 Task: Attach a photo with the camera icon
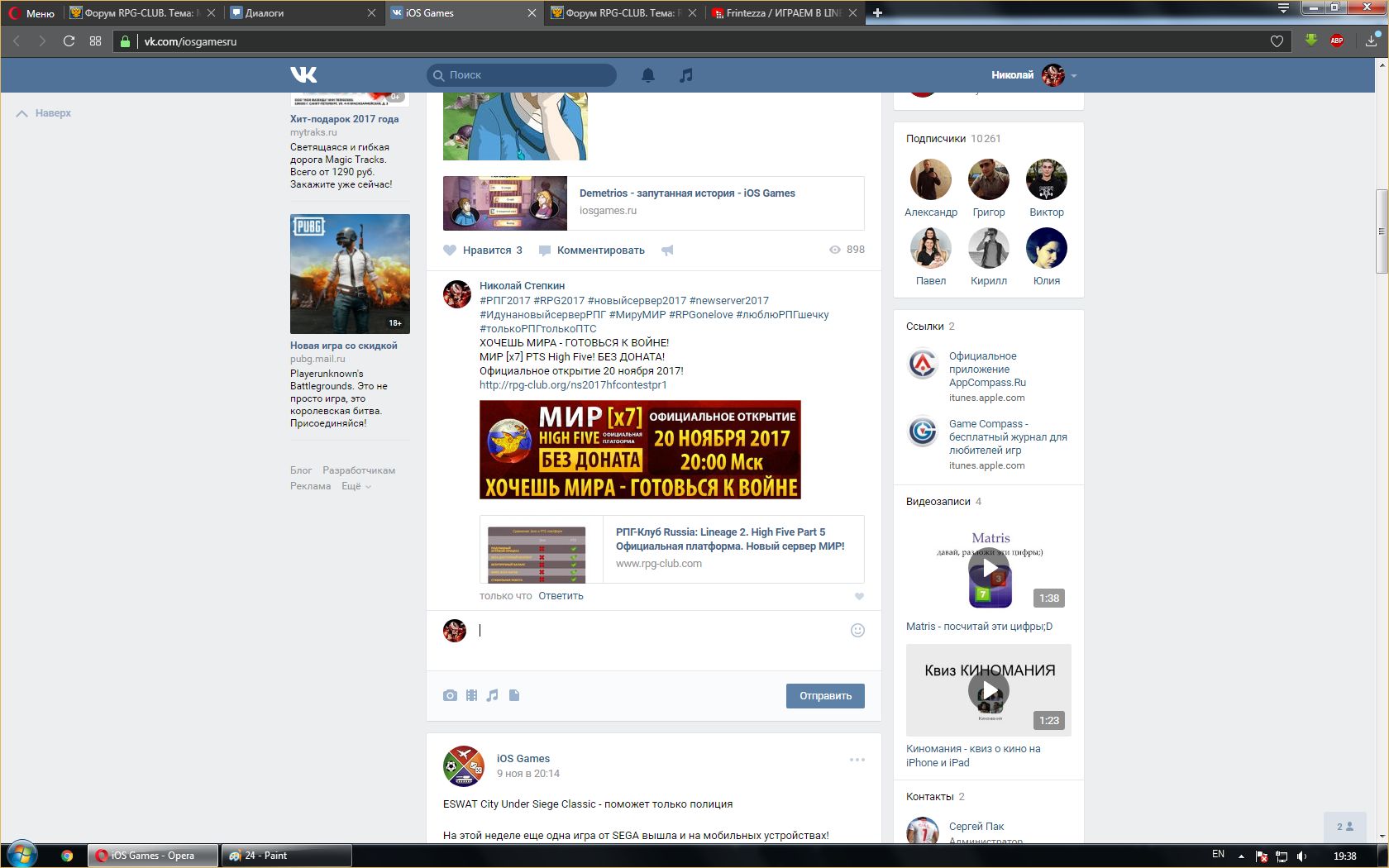pyautogui.click(x=450, y=695)
